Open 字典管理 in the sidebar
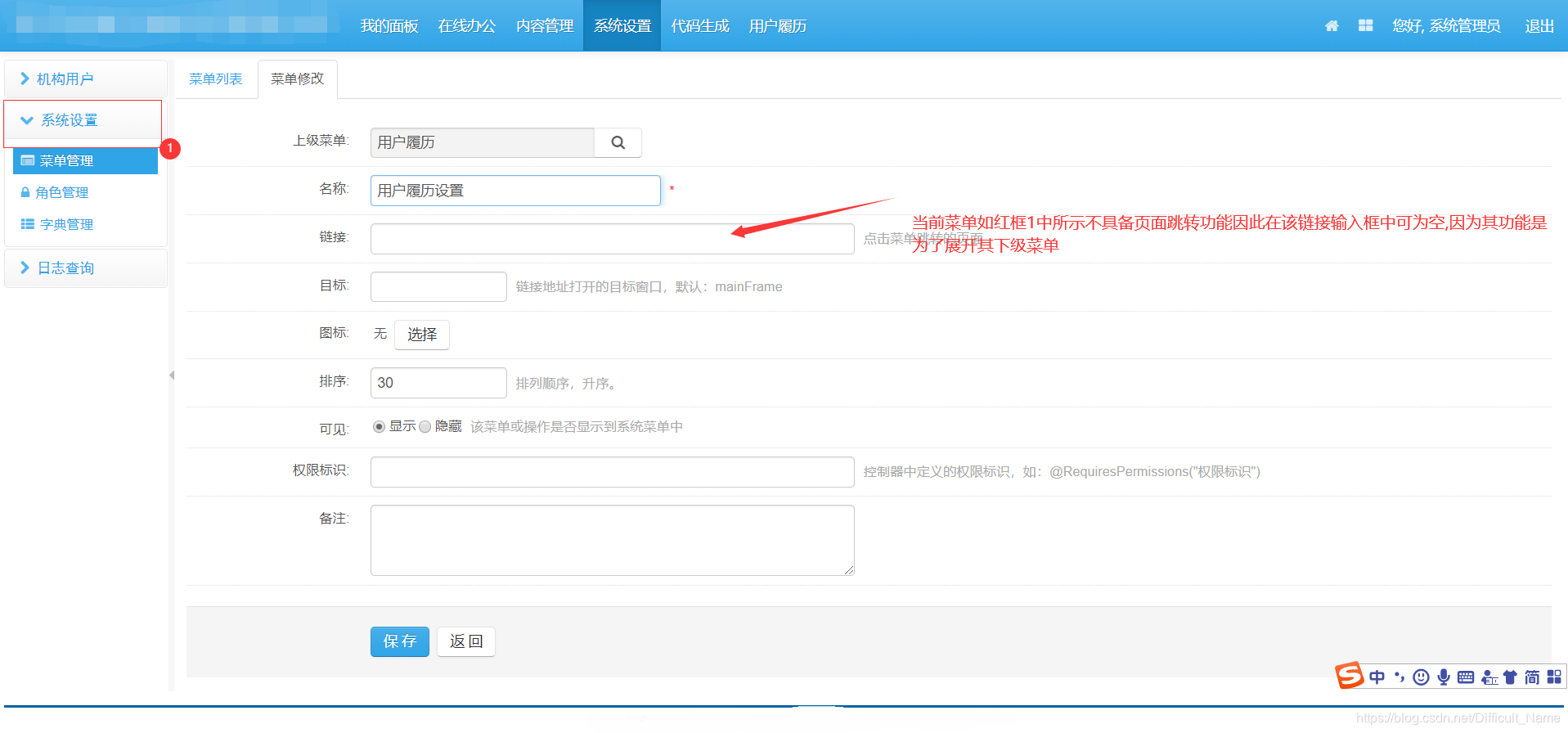The image size is (1568, 733). [x=66, y=224]
